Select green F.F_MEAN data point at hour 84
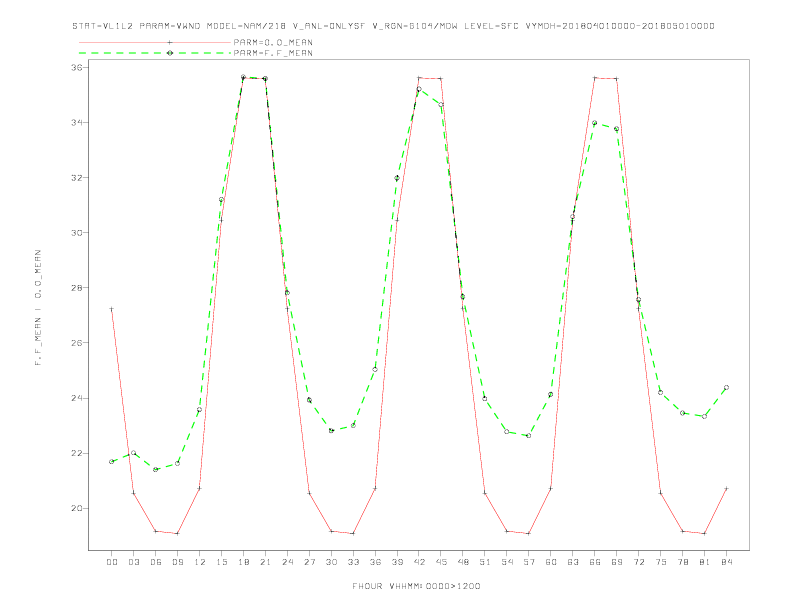Viewport: 792px width, 612px height. (x=726, y=387)
